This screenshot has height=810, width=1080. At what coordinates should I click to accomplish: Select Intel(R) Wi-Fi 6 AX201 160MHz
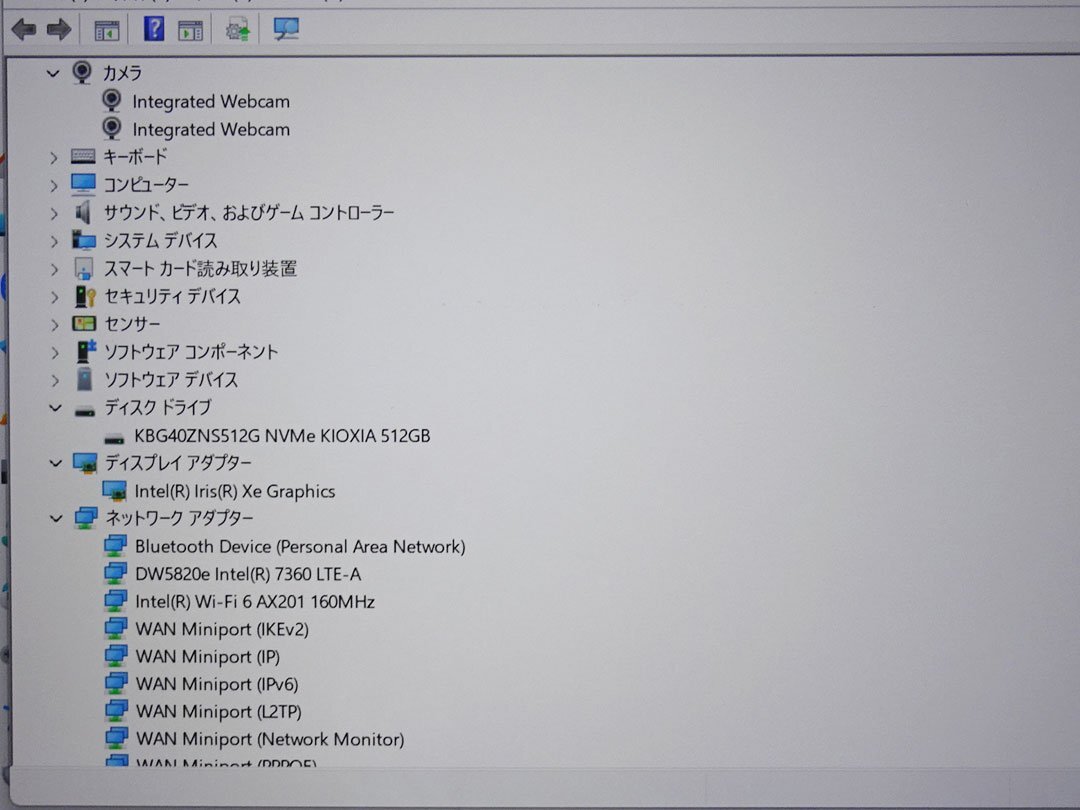click(255, 602)
